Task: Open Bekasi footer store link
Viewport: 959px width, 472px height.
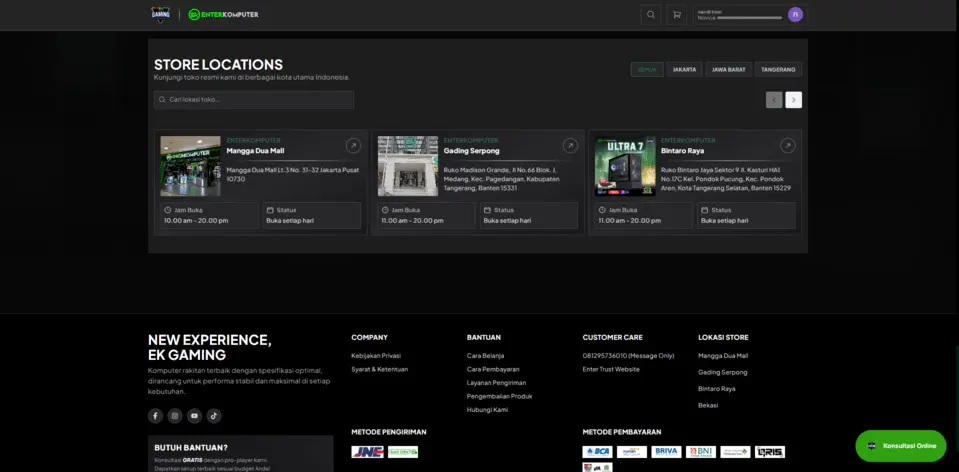Action: [708, 405]
